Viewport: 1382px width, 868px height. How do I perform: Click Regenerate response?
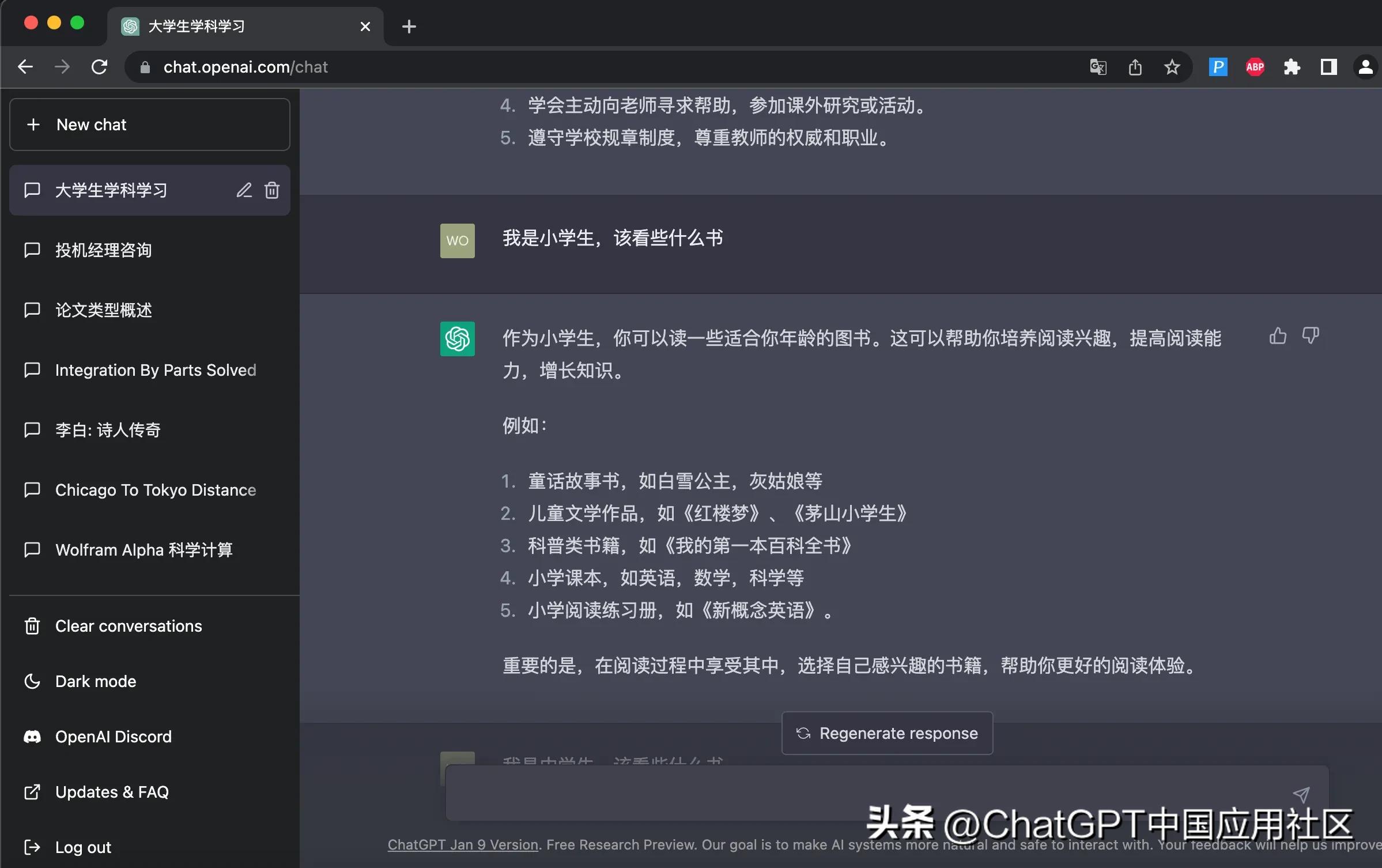click(x=886, y=733)
